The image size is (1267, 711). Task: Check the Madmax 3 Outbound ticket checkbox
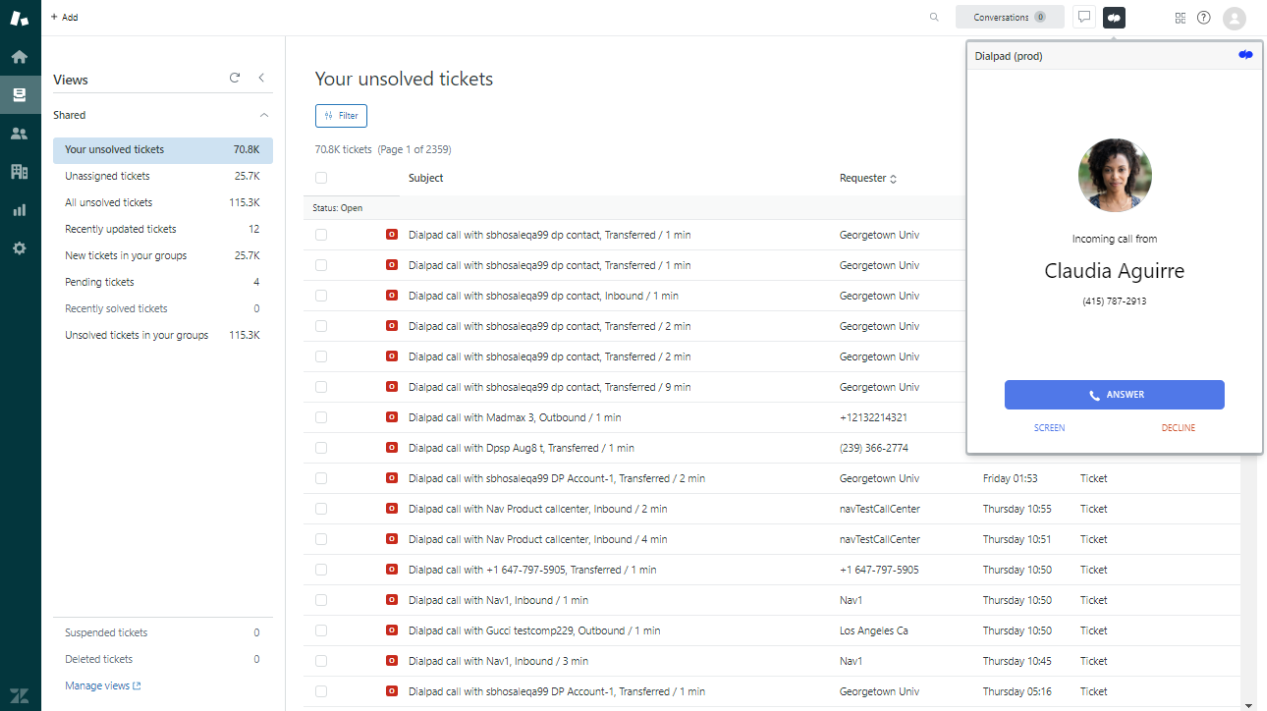[x=321, y=417]
